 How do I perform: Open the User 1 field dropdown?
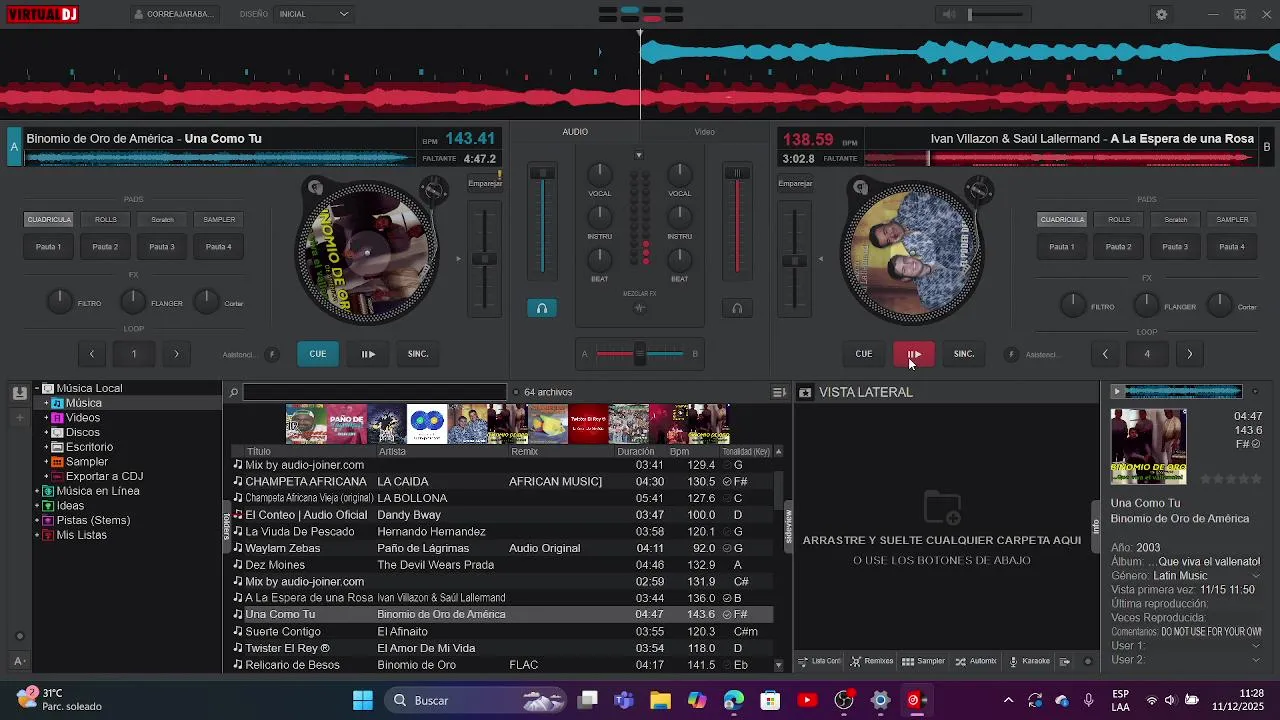pyautogui.click(x=1256, y=646)
